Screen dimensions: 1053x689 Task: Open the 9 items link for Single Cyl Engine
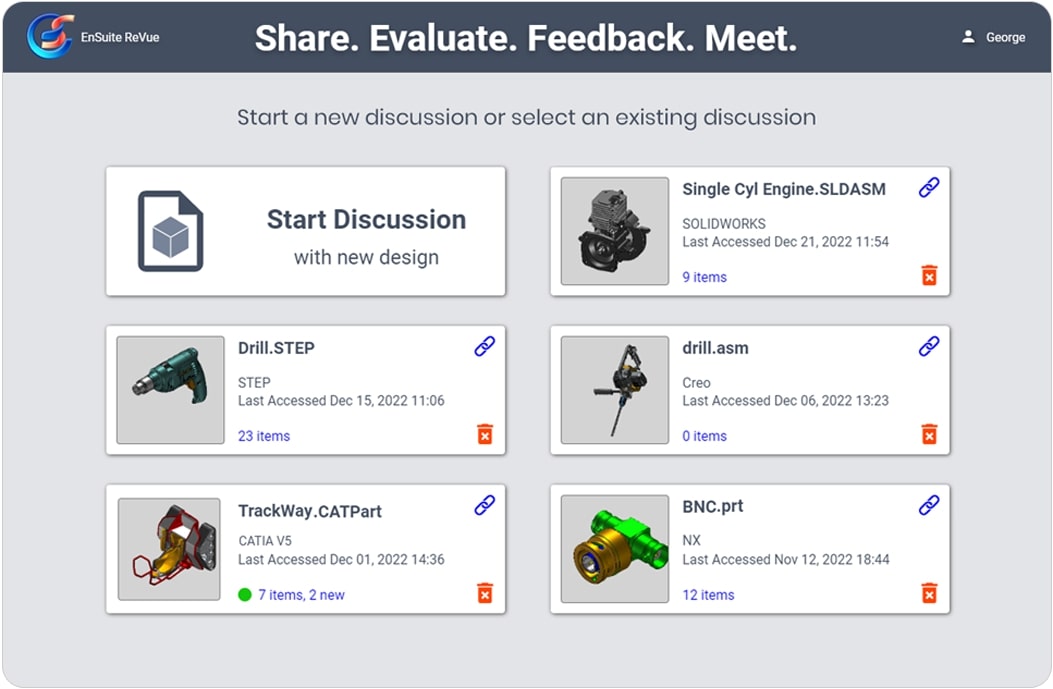pyautogui.click(x=704, y=277)
